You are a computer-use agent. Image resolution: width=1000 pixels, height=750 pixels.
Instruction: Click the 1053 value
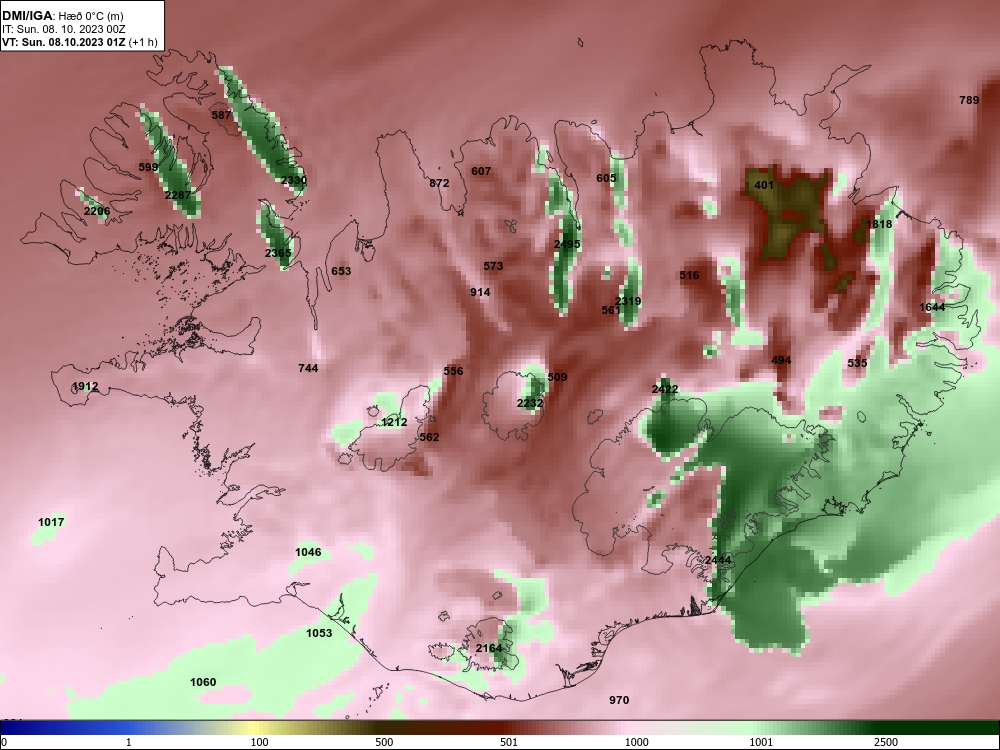(x=319, y=633)
